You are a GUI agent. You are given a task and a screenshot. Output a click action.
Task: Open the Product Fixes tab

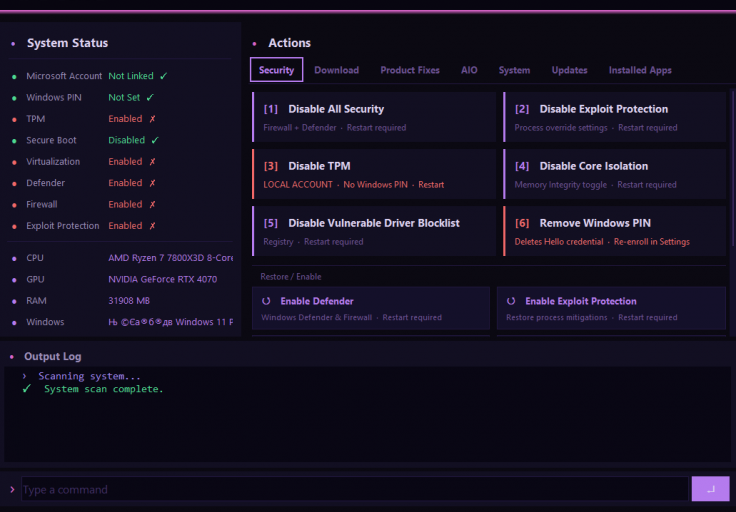pyautogui.click(x=410, y=70)
